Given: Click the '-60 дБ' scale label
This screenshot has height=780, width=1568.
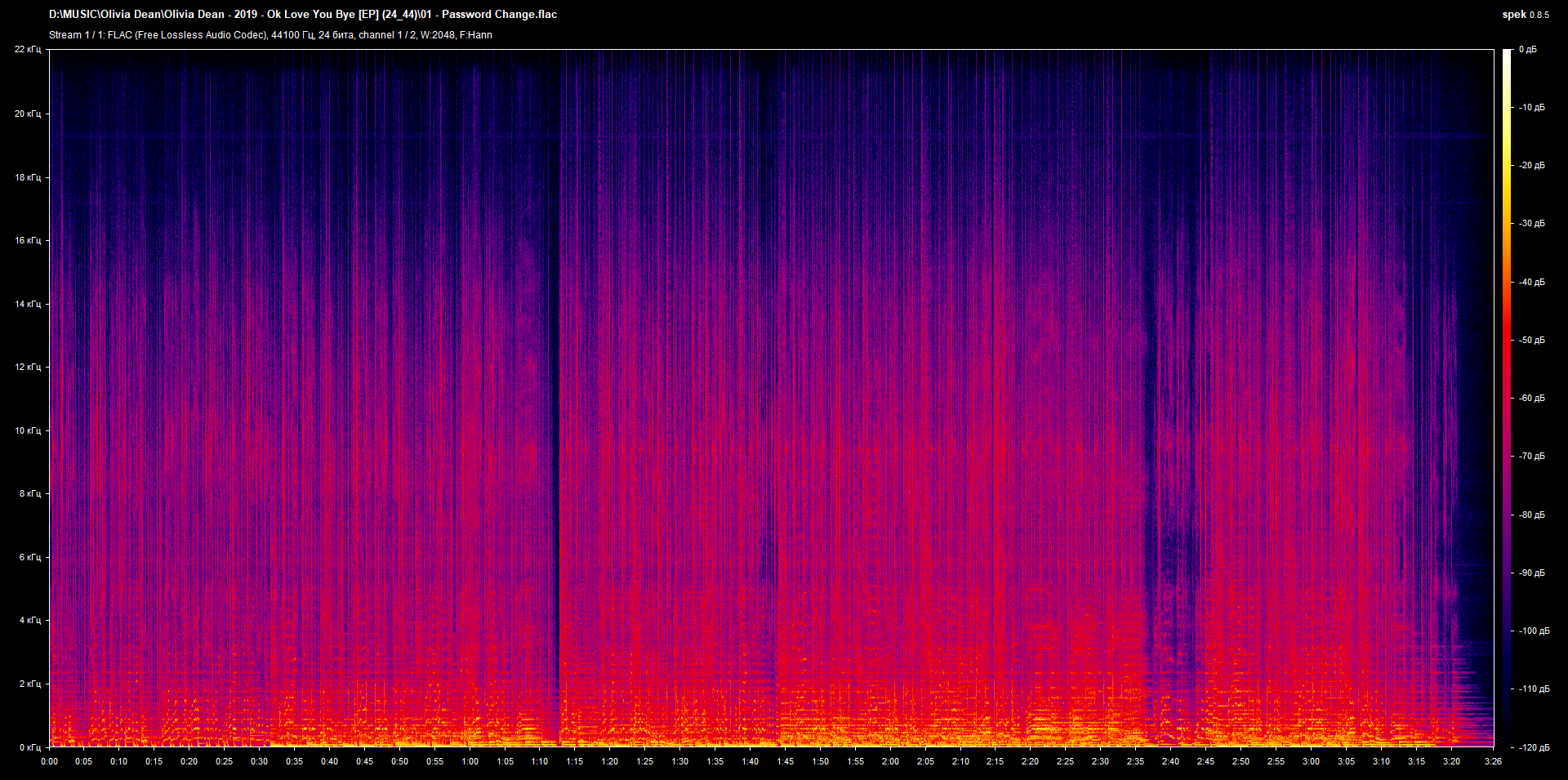Looking at the screenshot, I should [1531, 399].
